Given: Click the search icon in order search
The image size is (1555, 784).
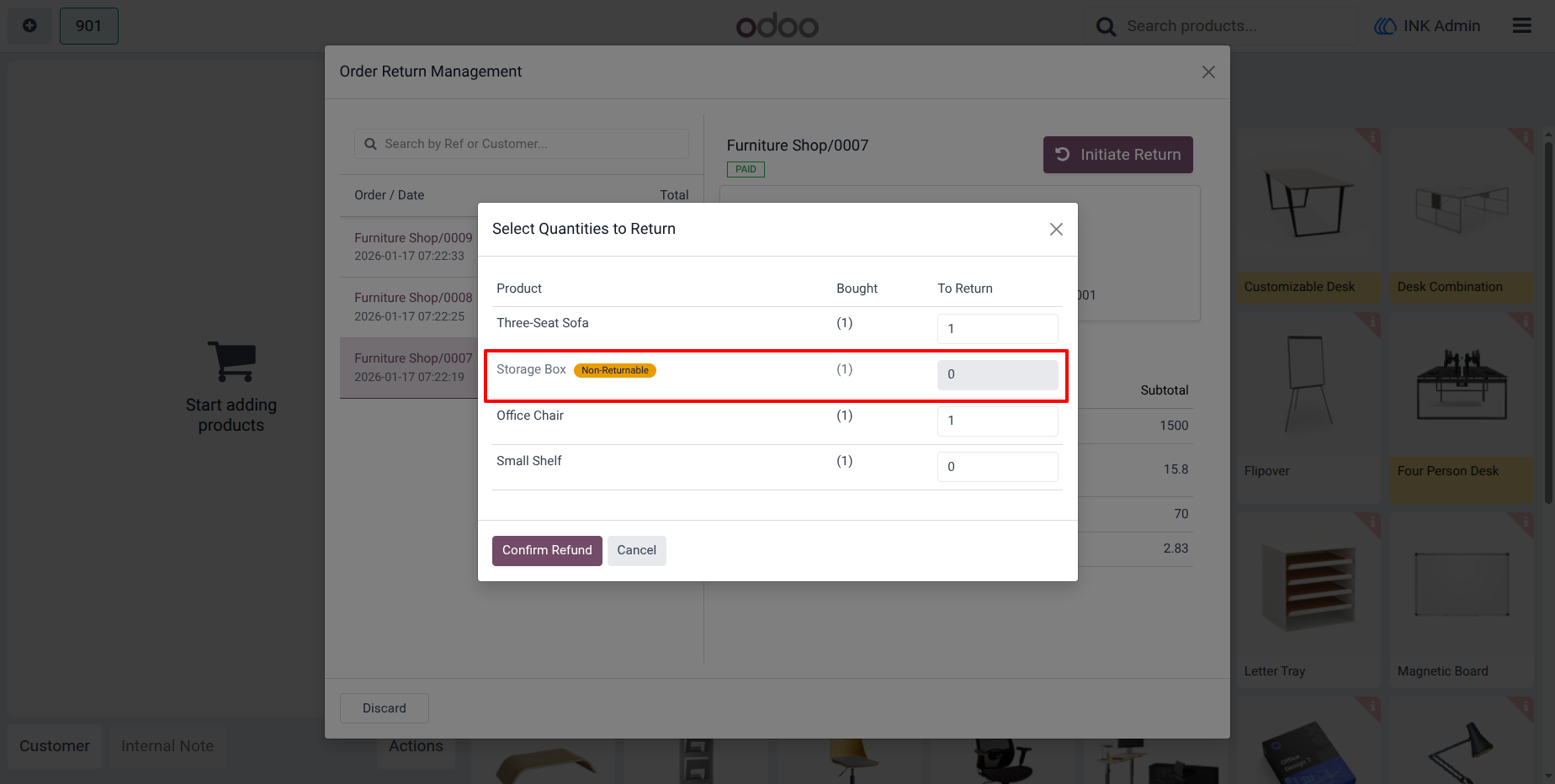Looking at the screenshot, I should (x=370, y=144).
